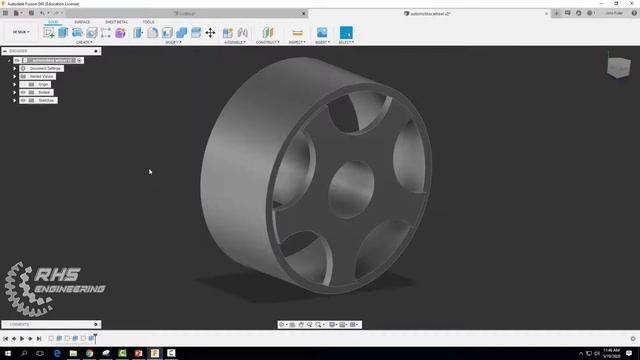The height and width of the screenshot is (360, 640).
Task: Click the Redo arrow icon
Action: 56,13
